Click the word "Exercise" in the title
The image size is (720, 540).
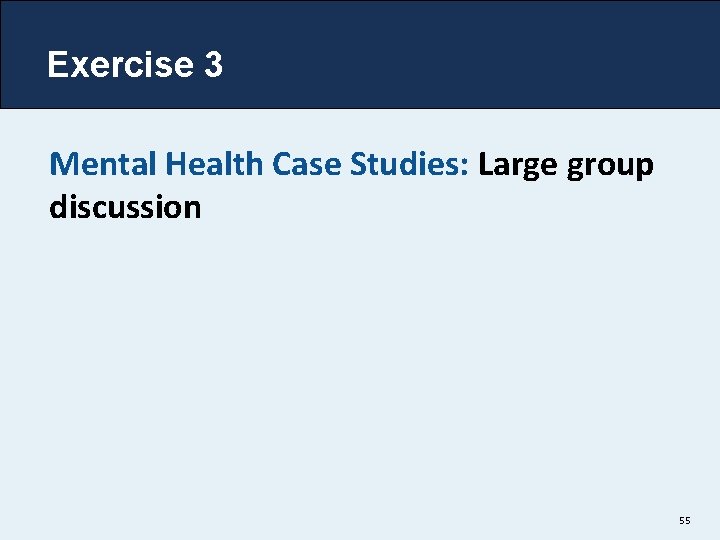(x=121, y=64)
